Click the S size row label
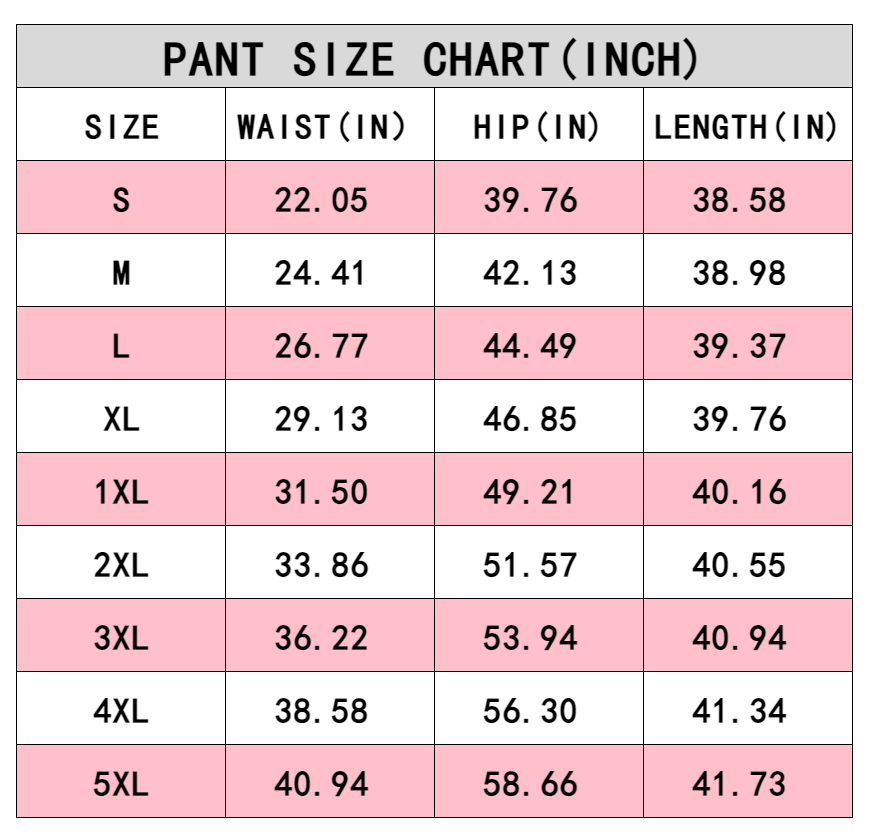Viewport: 869px width, 834px height. 121,200
